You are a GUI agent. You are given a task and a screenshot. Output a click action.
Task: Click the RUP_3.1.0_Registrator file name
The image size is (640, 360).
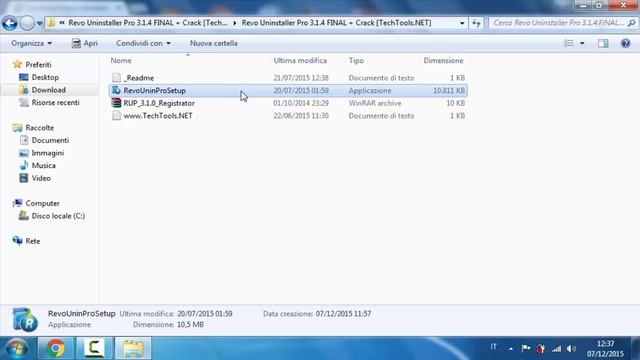(159, 103)
